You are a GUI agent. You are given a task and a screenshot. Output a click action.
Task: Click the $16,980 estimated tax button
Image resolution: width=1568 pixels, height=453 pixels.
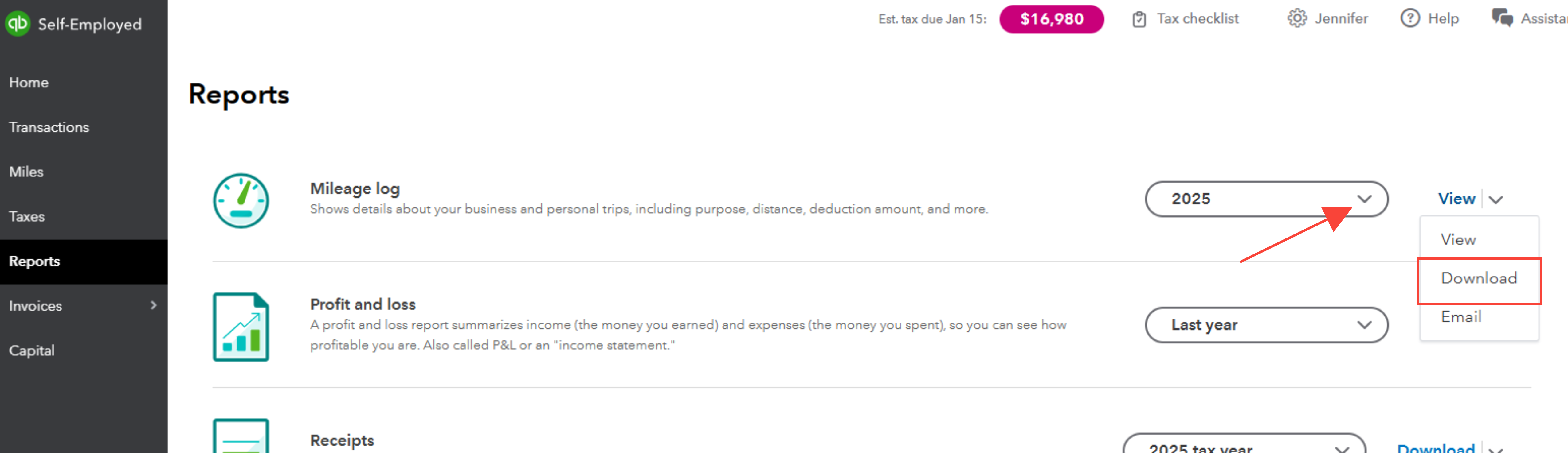pos(1051,19)
